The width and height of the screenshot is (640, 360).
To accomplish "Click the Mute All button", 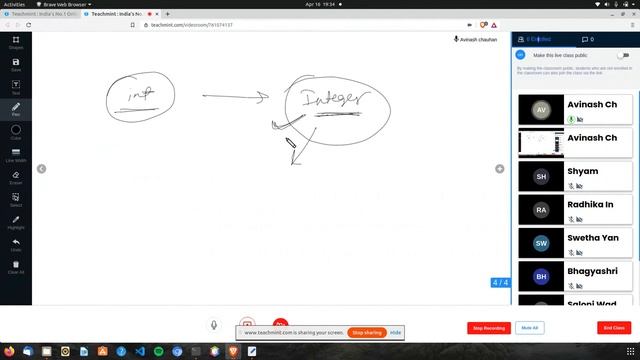I will 529,328.
